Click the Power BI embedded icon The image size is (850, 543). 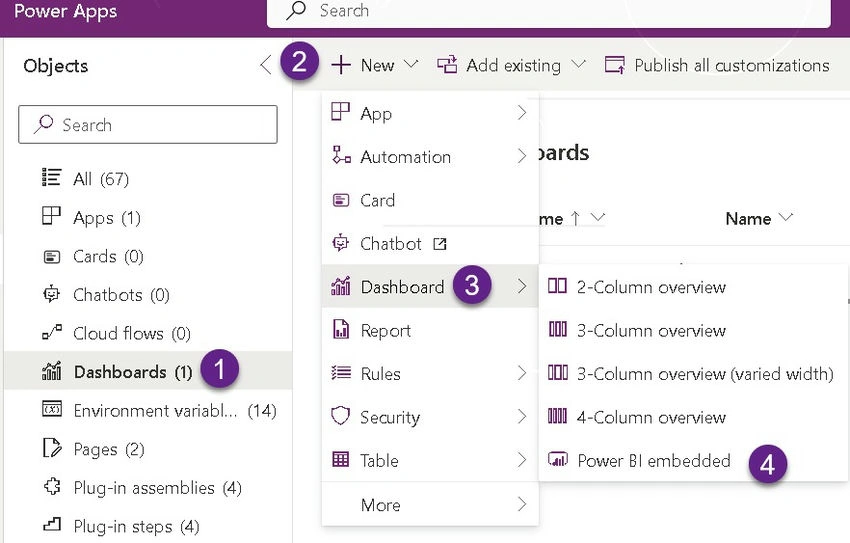point(558,460)
